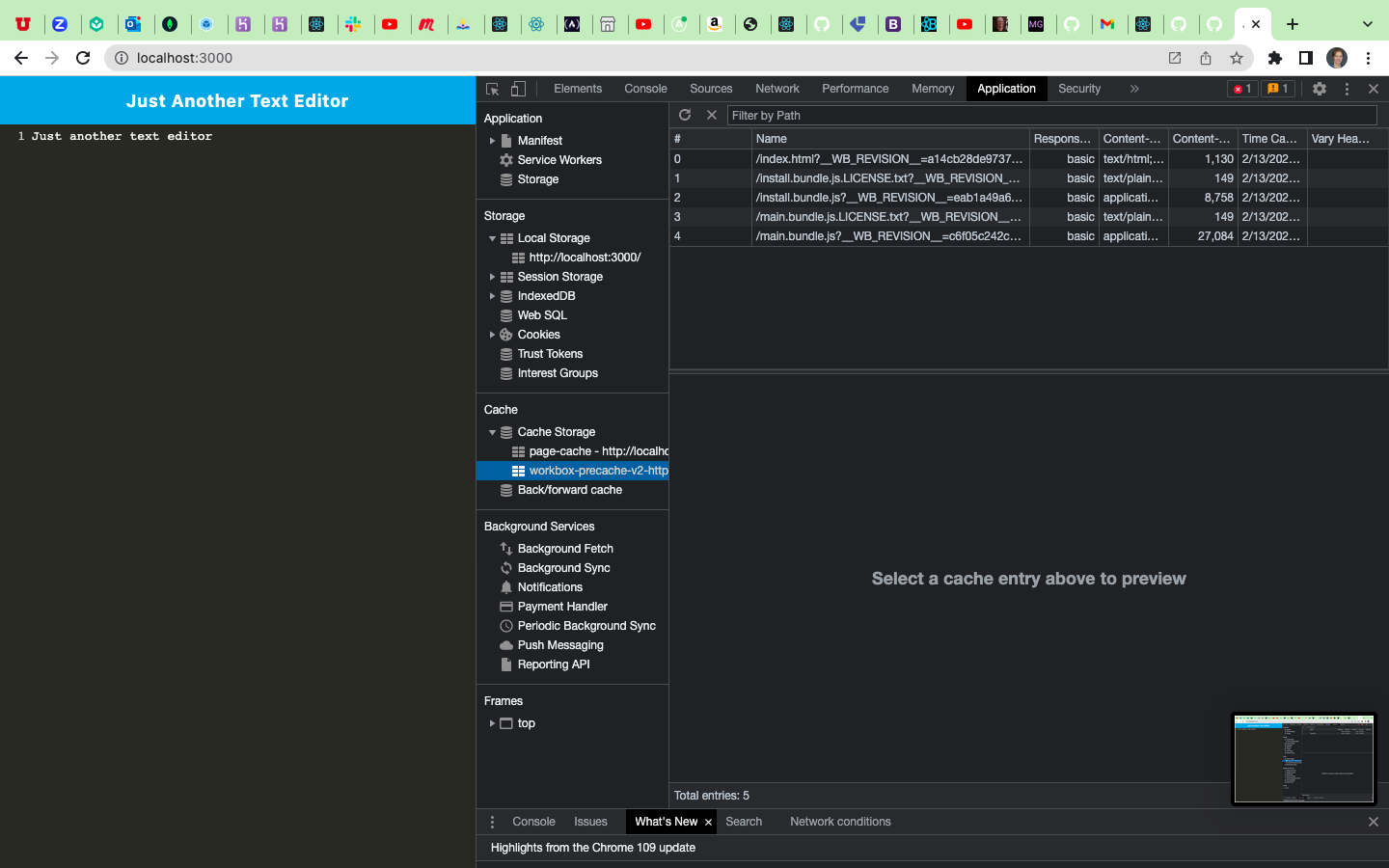Image resolution: width=1389 pixels, height=868 pixels.
Task: Switch to the Elements tab
Action: click(x=578, y=89)
